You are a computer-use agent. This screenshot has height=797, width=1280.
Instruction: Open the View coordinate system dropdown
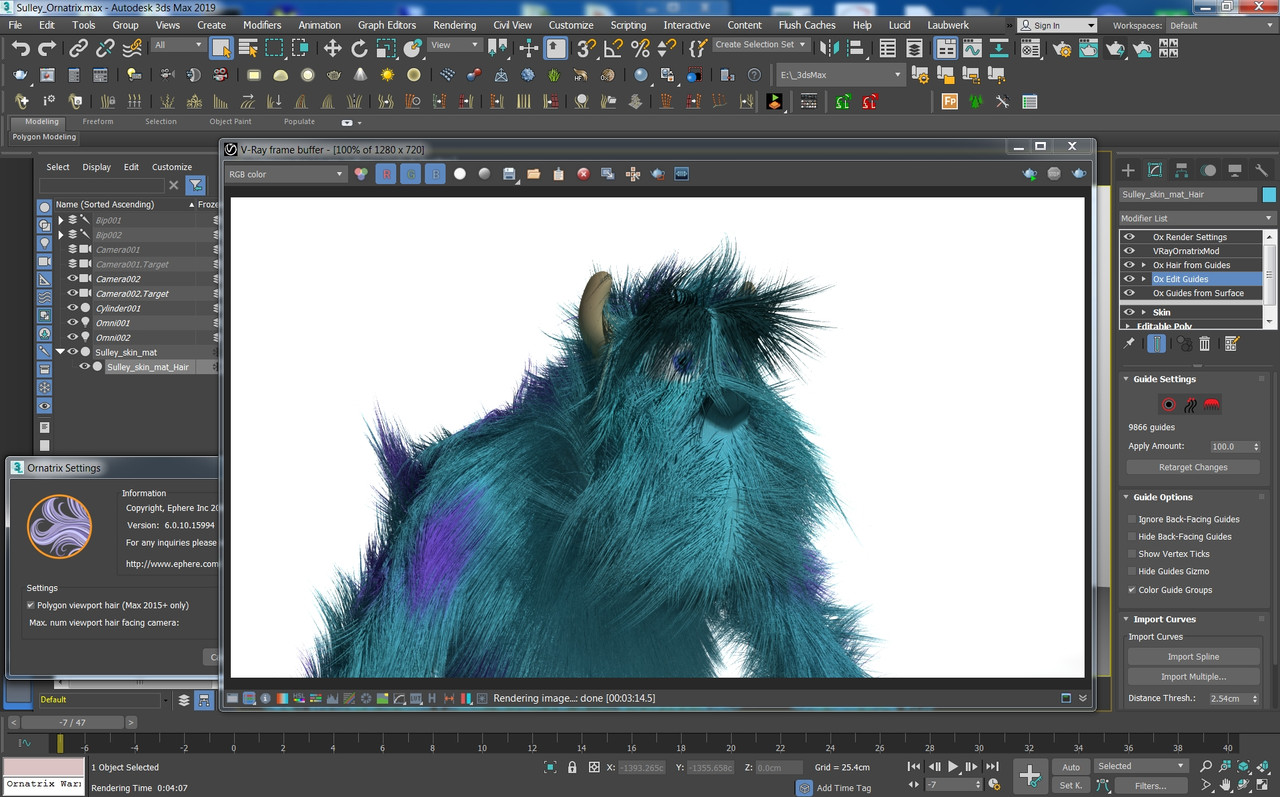tap(454, 45)
